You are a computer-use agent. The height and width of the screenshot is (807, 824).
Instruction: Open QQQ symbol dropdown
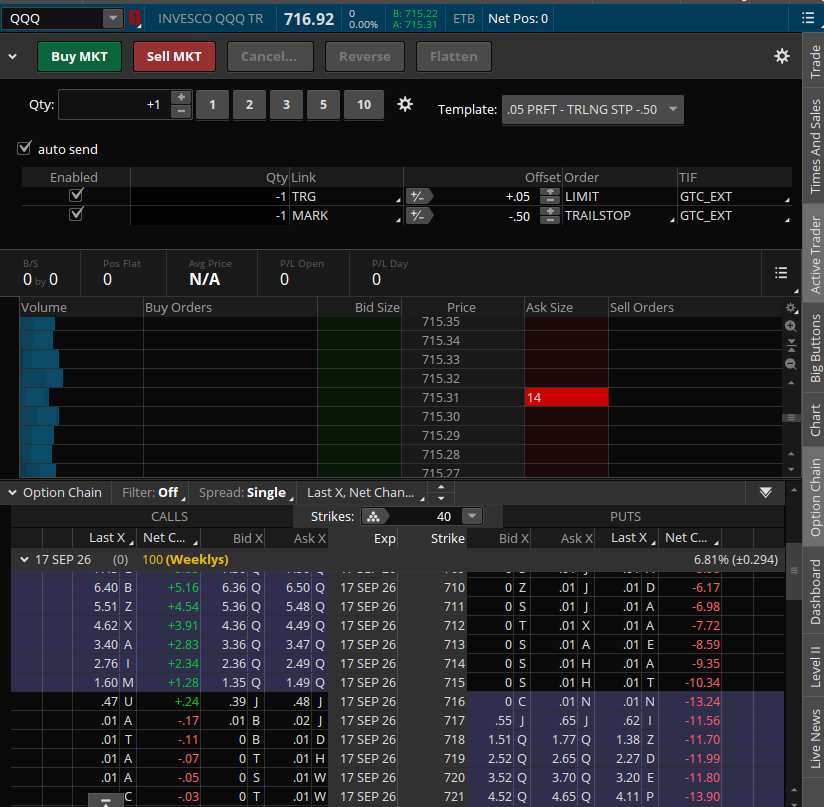pos(112,18)
